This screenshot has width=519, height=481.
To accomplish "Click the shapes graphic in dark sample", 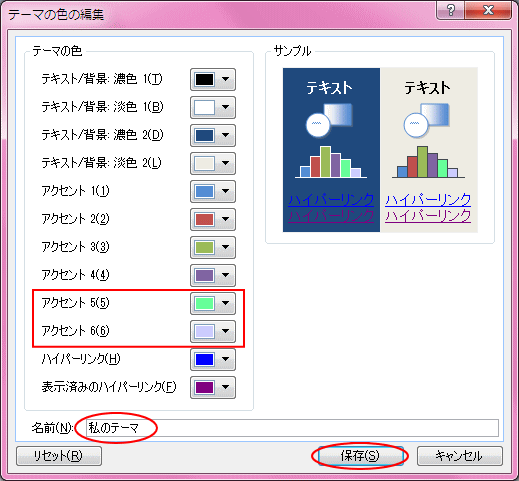I will tap(329, 120).
